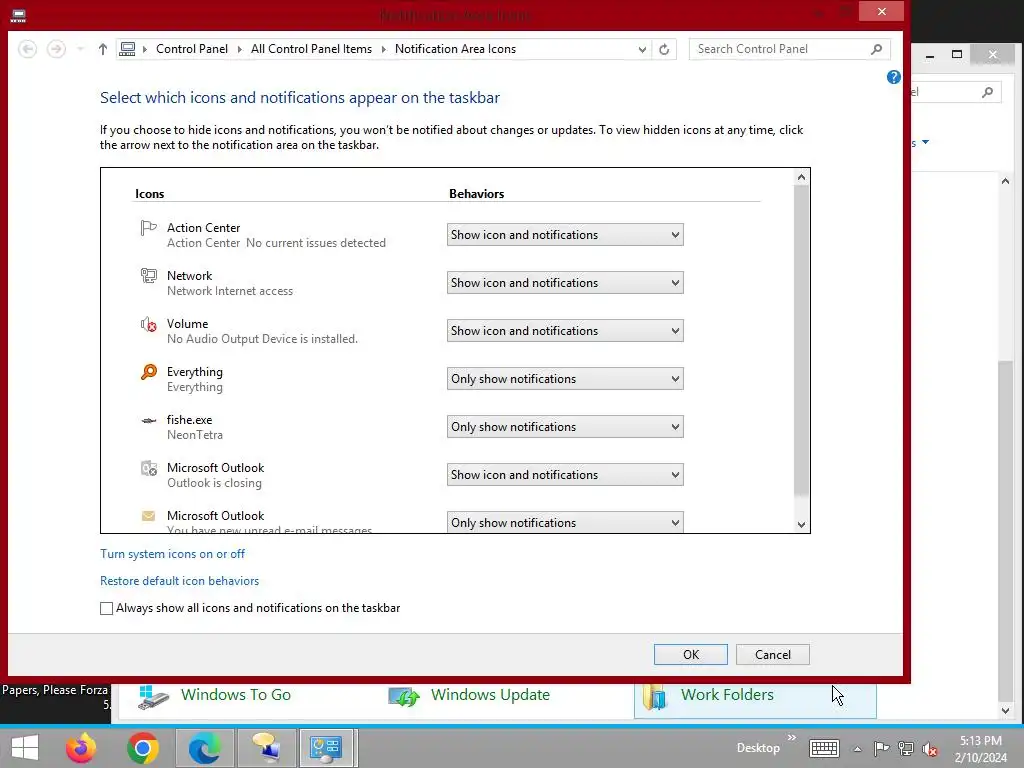The width and height of the screenshot is (1024, 768).
Task: Expand the arrow after All Control Panel Items
Action: pos(383,49)
